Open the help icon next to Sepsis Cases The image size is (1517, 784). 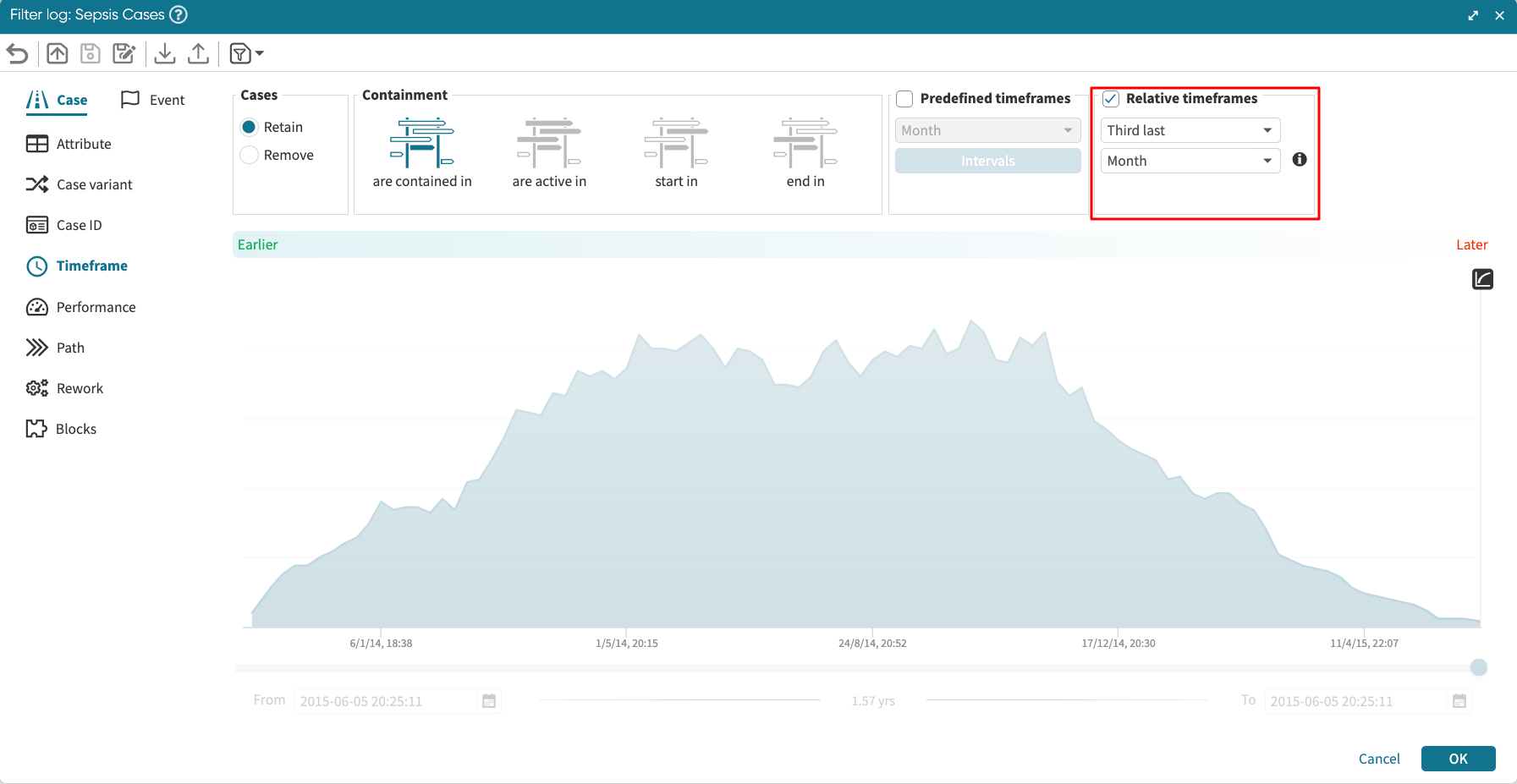tap(179, 14)
